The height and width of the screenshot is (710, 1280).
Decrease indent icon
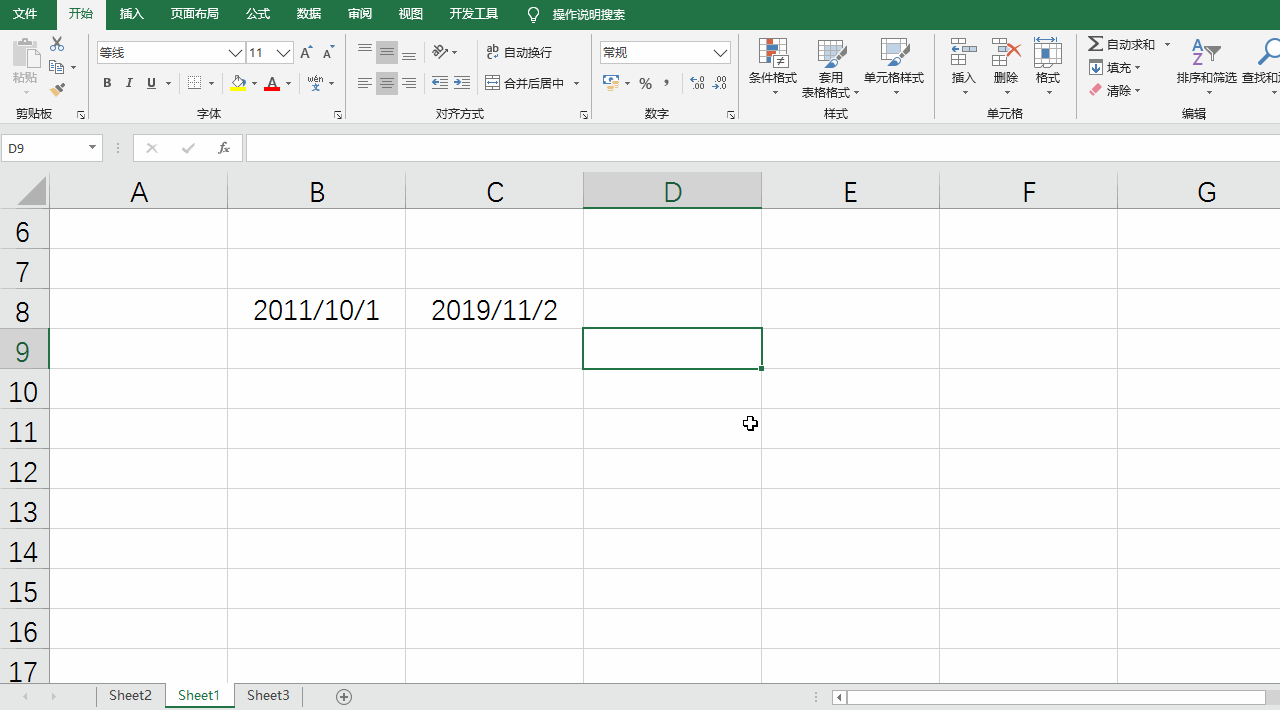[x=440, y=84]
